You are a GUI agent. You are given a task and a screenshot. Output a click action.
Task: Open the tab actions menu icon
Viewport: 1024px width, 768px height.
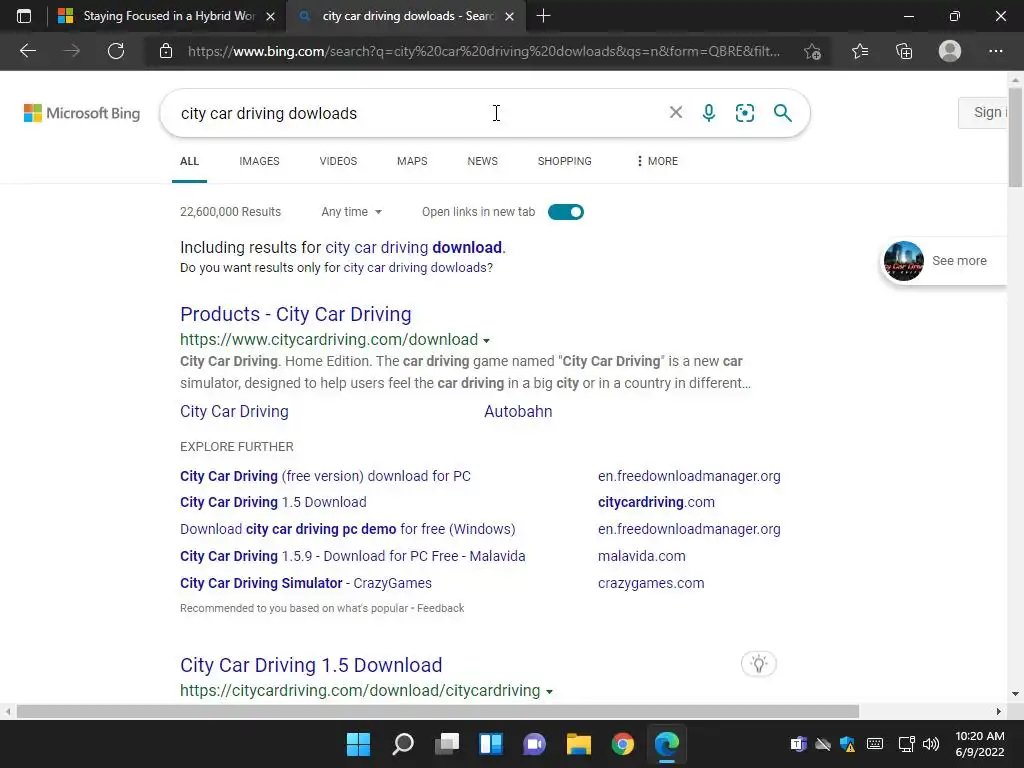24,16
